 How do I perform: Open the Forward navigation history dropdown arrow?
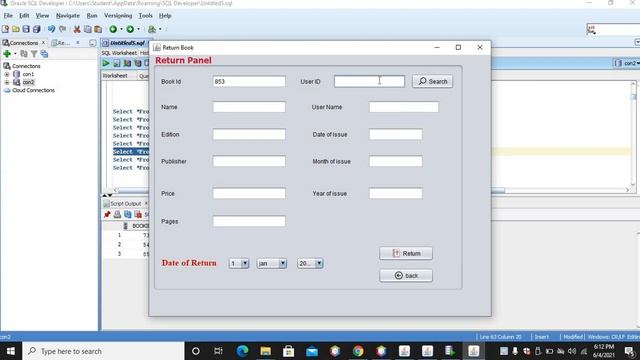pyautogui.click(x=138, y=29)
